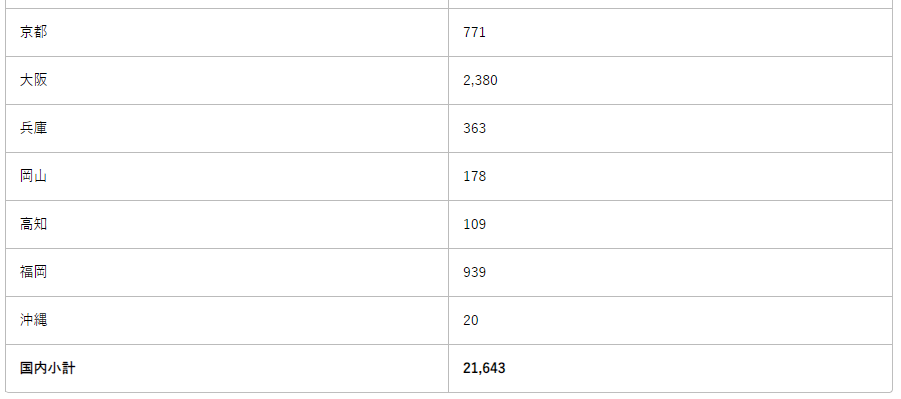Click blank space right of 2,380
This screenshot has height=399, width=901.
[690, 80]
